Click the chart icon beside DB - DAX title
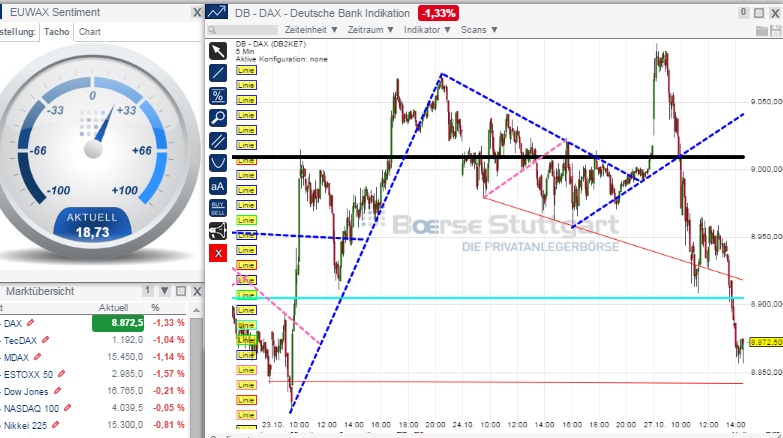 (x=217, y=12)
